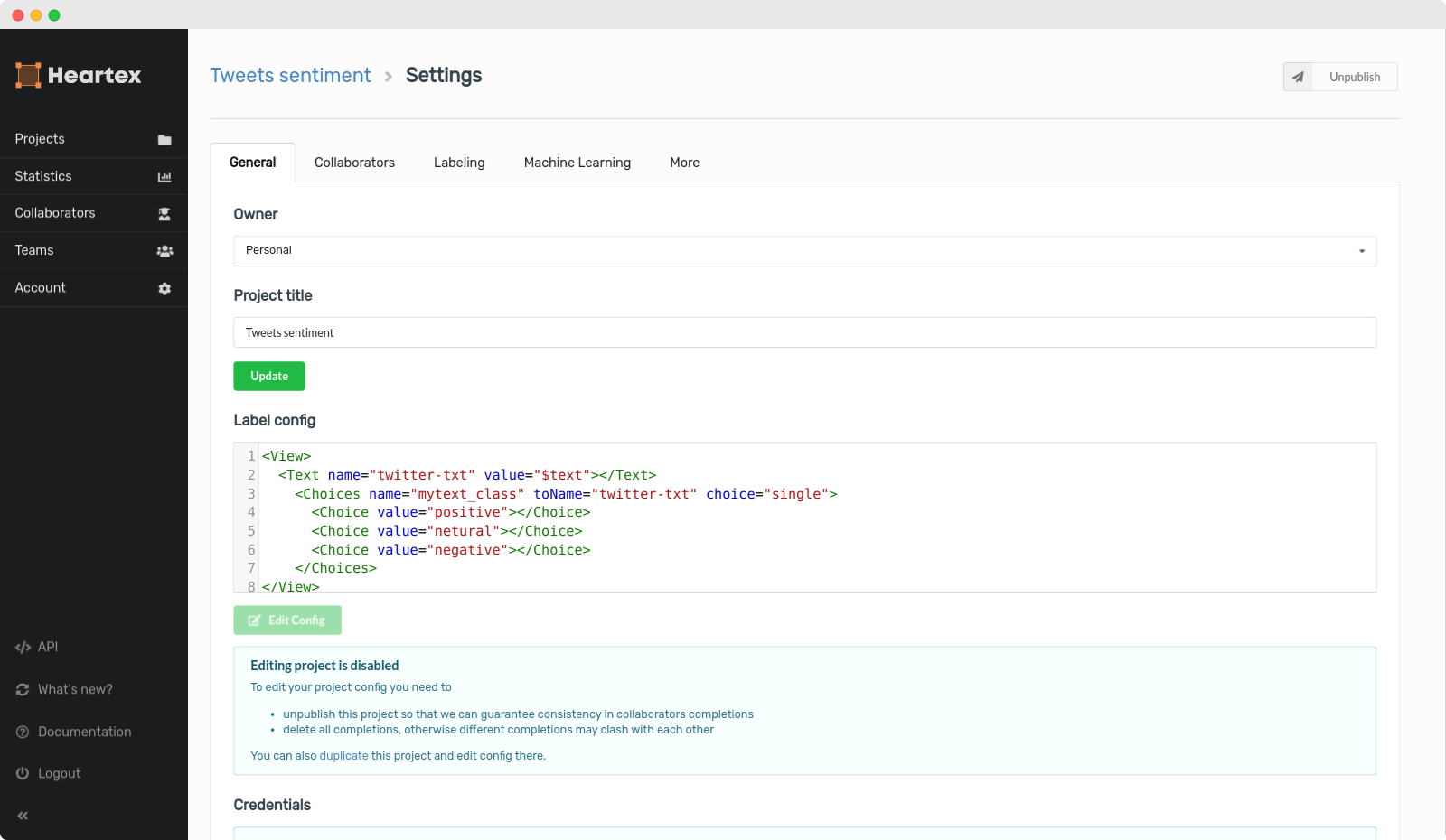The height and width of the screenshot is (840, 1446).
Task: Expand the Owner dropdown showing Personal
Action: pos(804,251)
